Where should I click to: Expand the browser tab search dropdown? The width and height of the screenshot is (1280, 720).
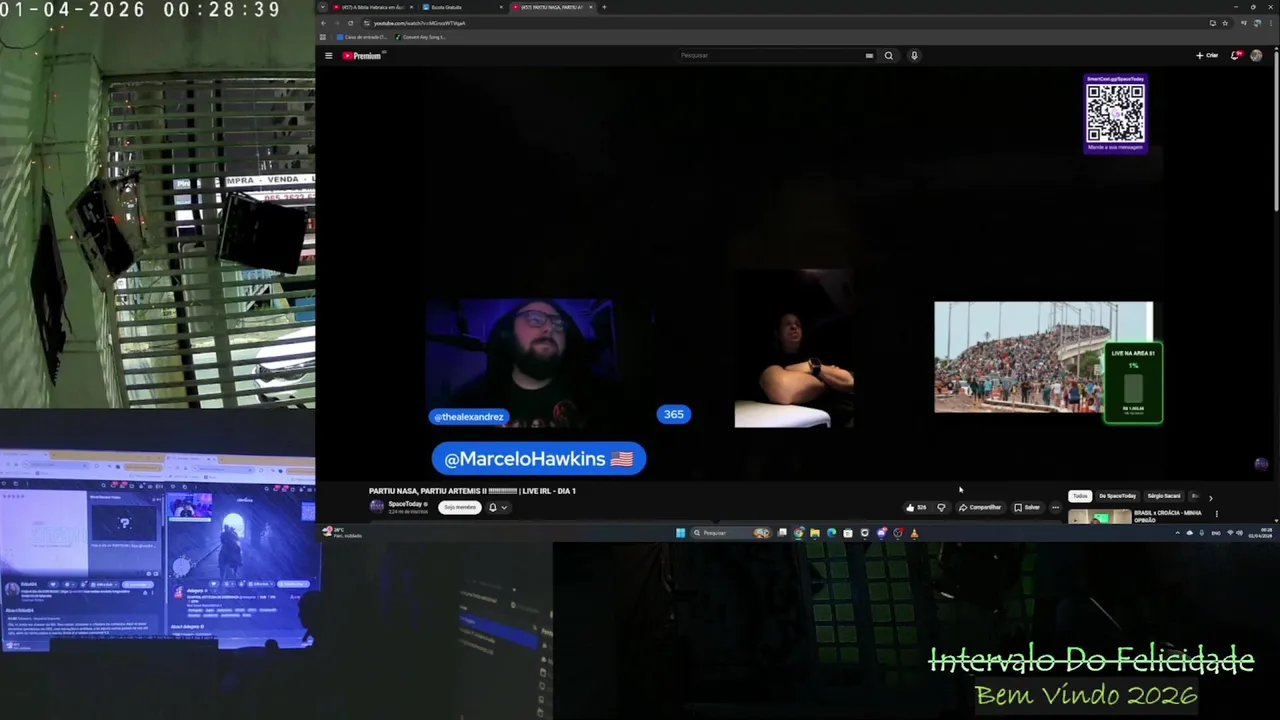(322, 7)
